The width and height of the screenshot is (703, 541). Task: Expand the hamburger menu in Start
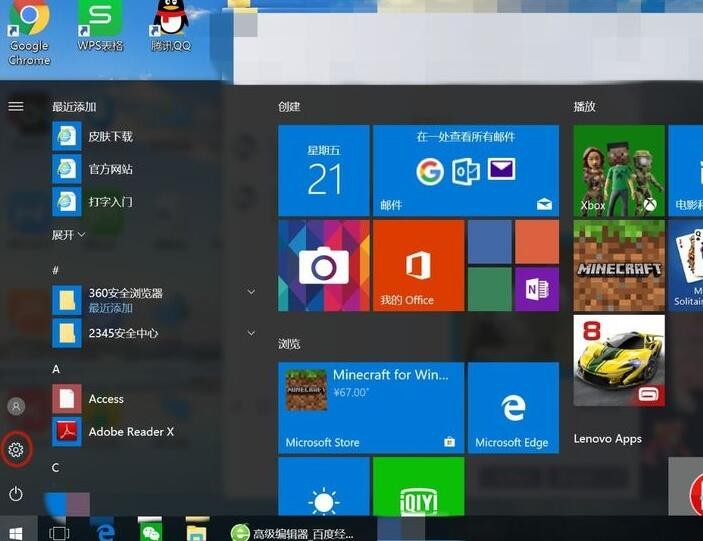[x=16, y=106]
